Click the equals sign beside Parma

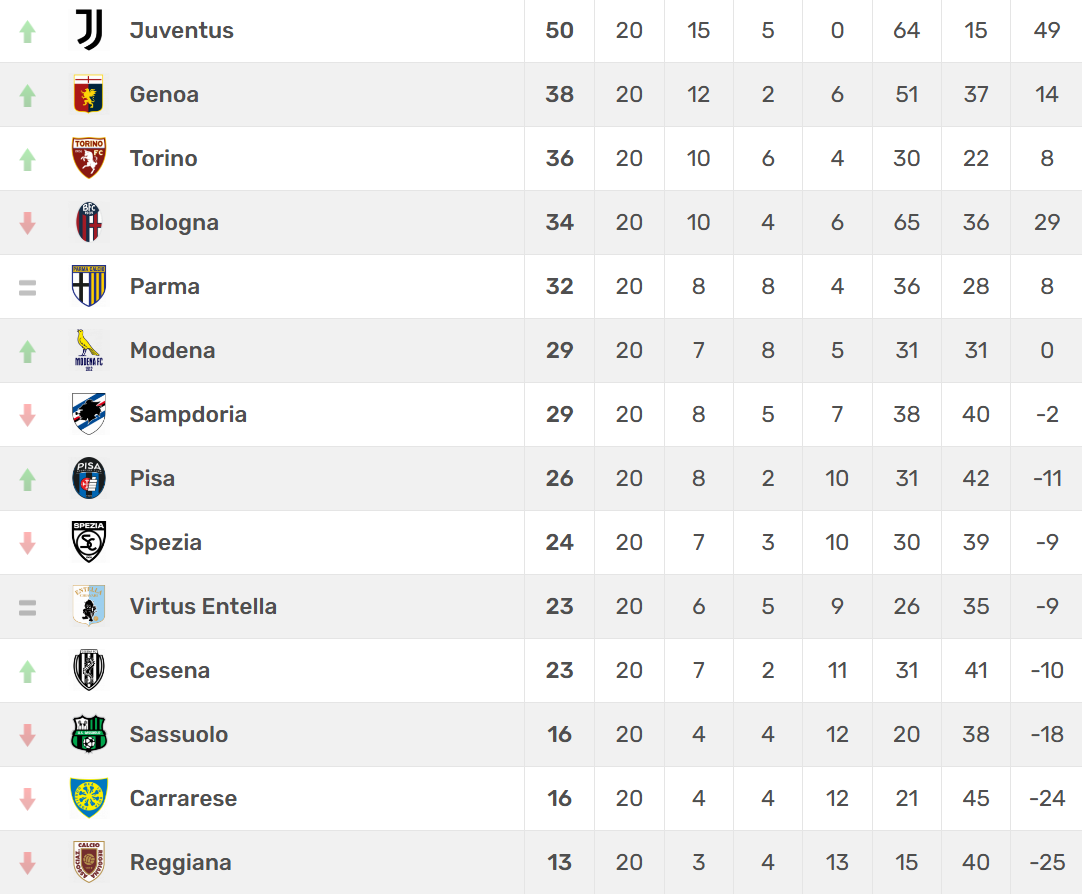click(27, 287)
